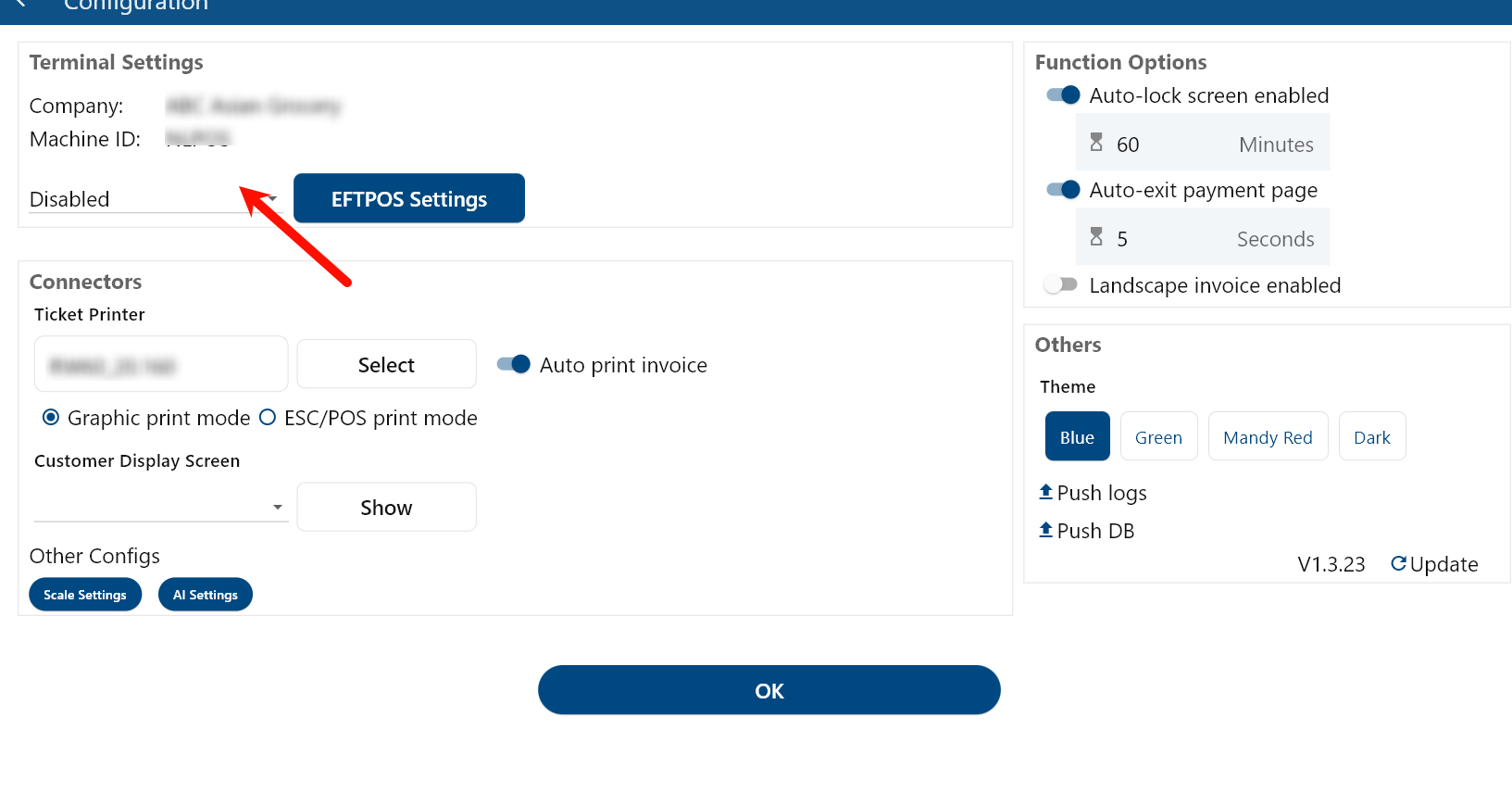Open Scale Settings
The width and height of the screenshot is (1512, 805).
(85, 595)
